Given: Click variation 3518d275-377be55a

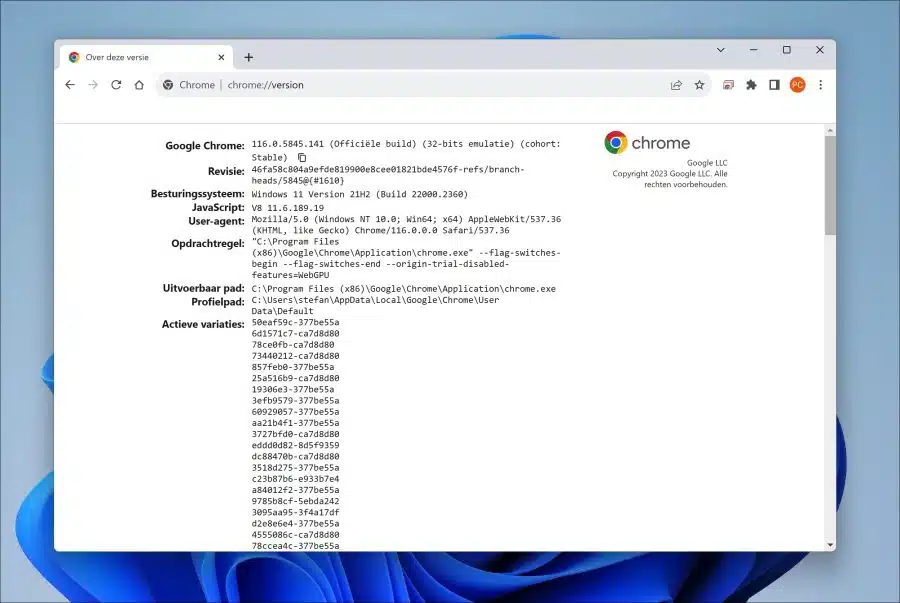Looking at the screenshot, I should click(296, 468).
